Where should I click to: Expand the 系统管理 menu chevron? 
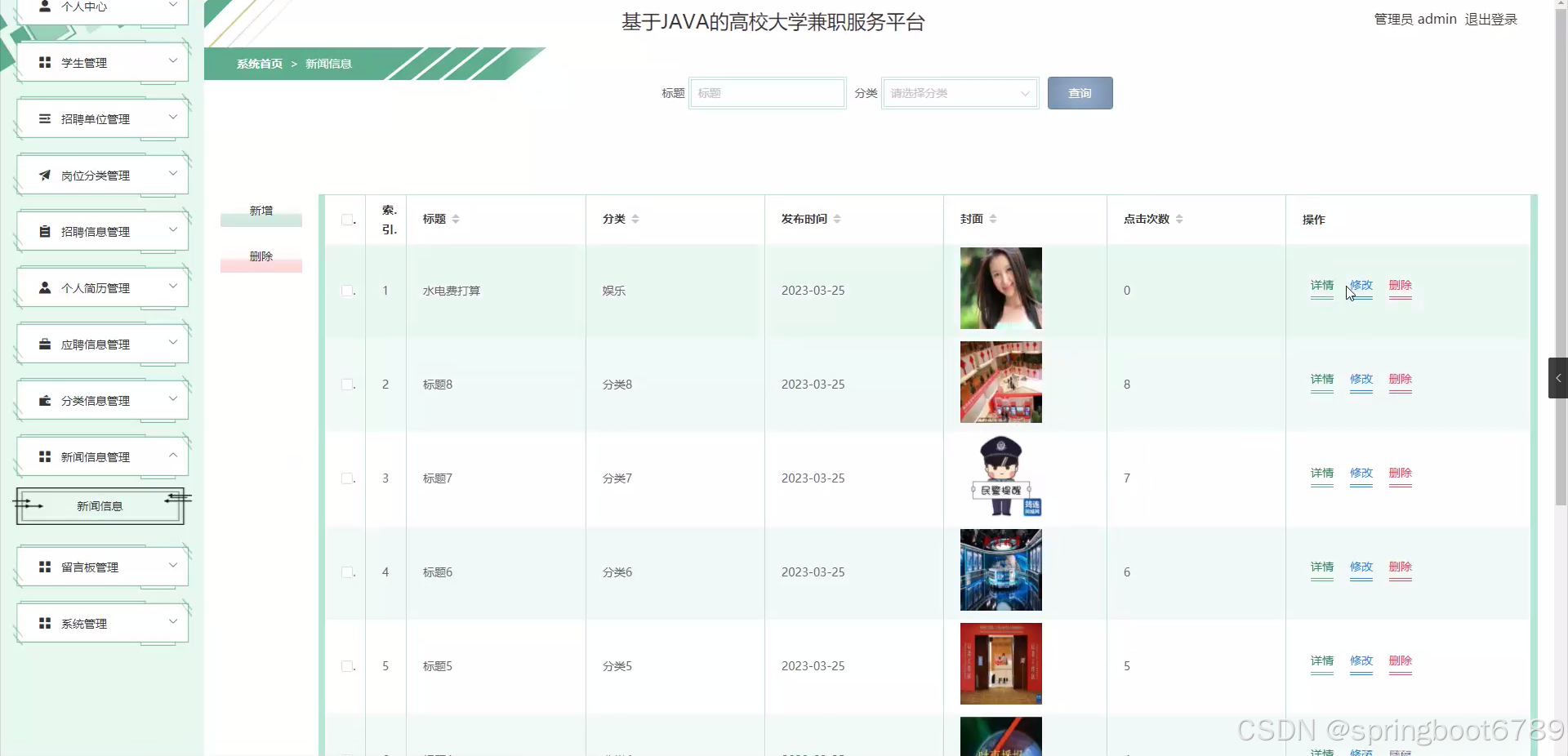click(x=173, y=622)
